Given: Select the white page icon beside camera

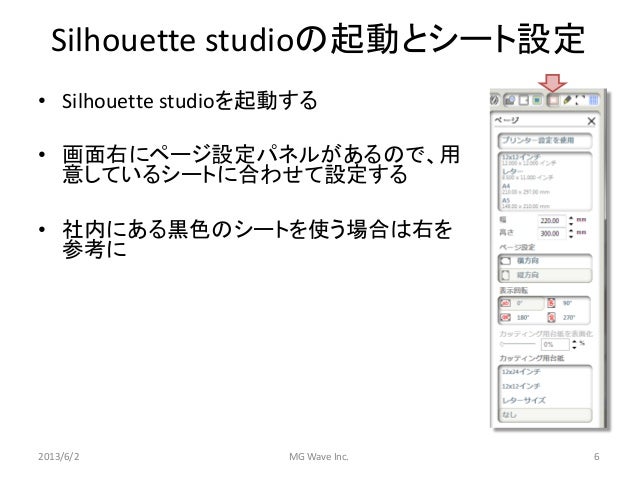Looking at the screenshot, I should (x=524, y=100).
